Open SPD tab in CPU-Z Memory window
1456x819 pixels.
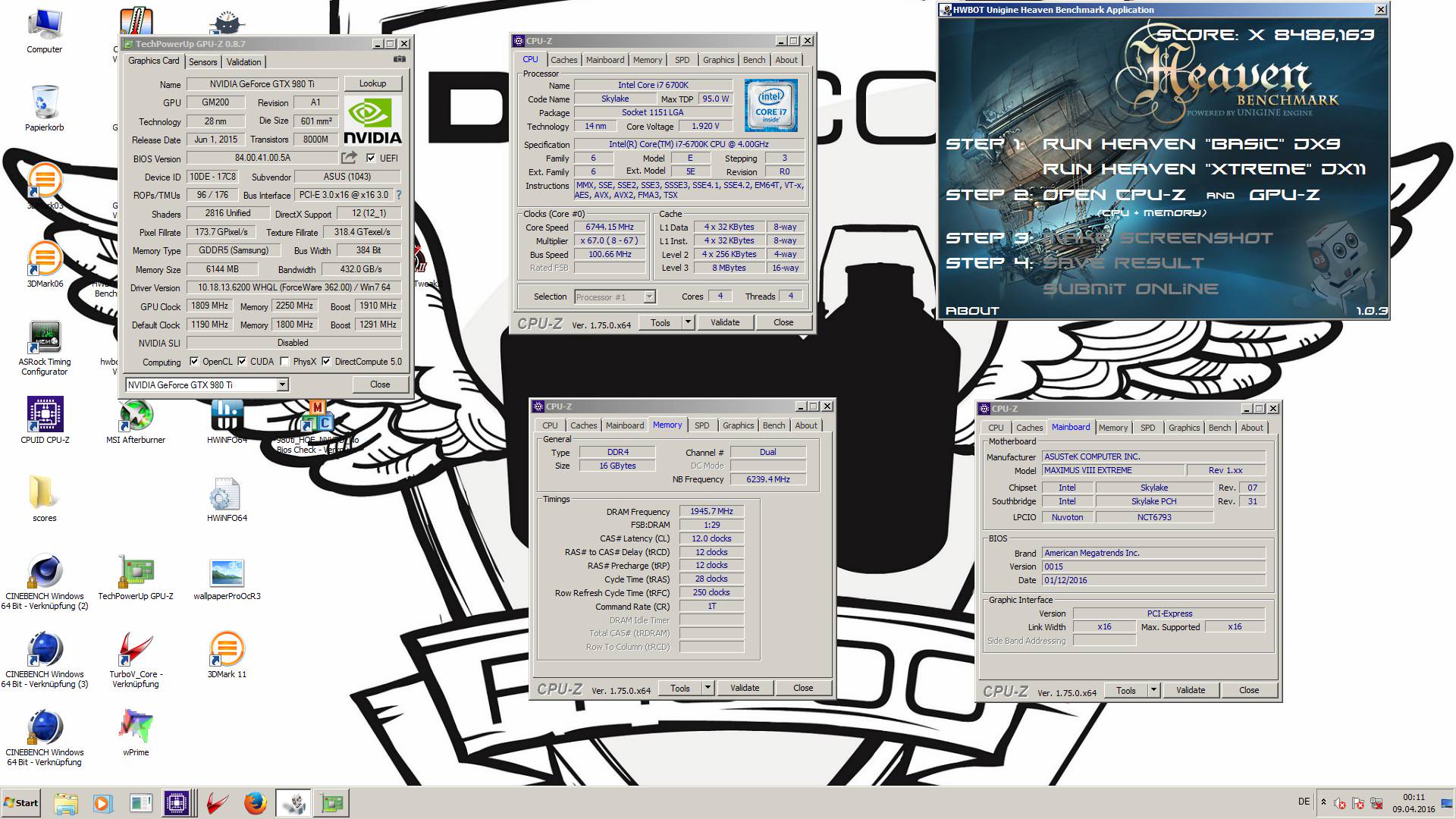(702, 425)
